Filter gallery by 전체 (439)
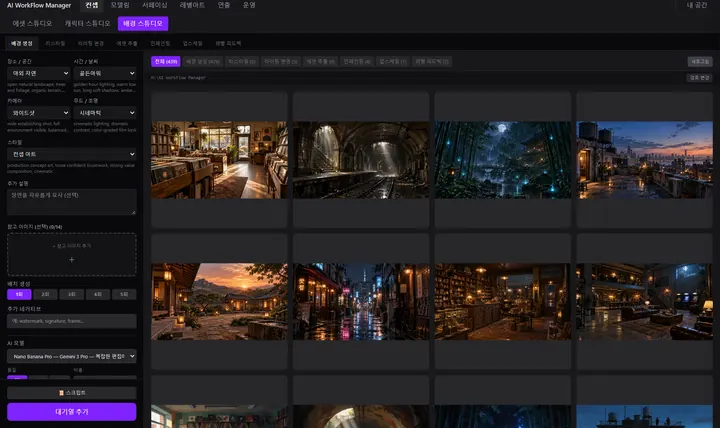The image size is (720, 428). tap(166, 62)
